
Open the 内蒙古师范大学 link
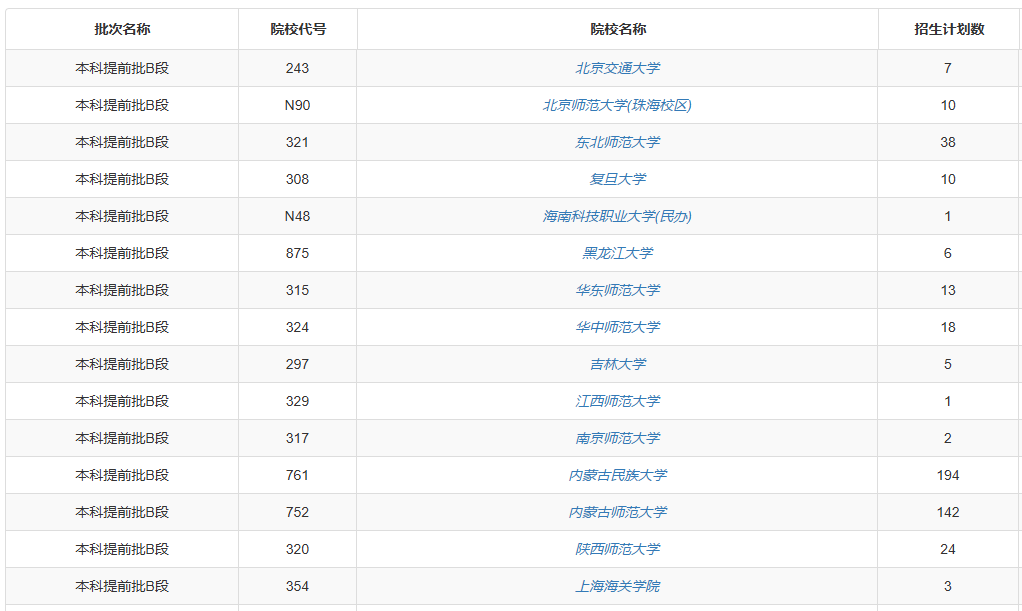(x=617, y=512)
